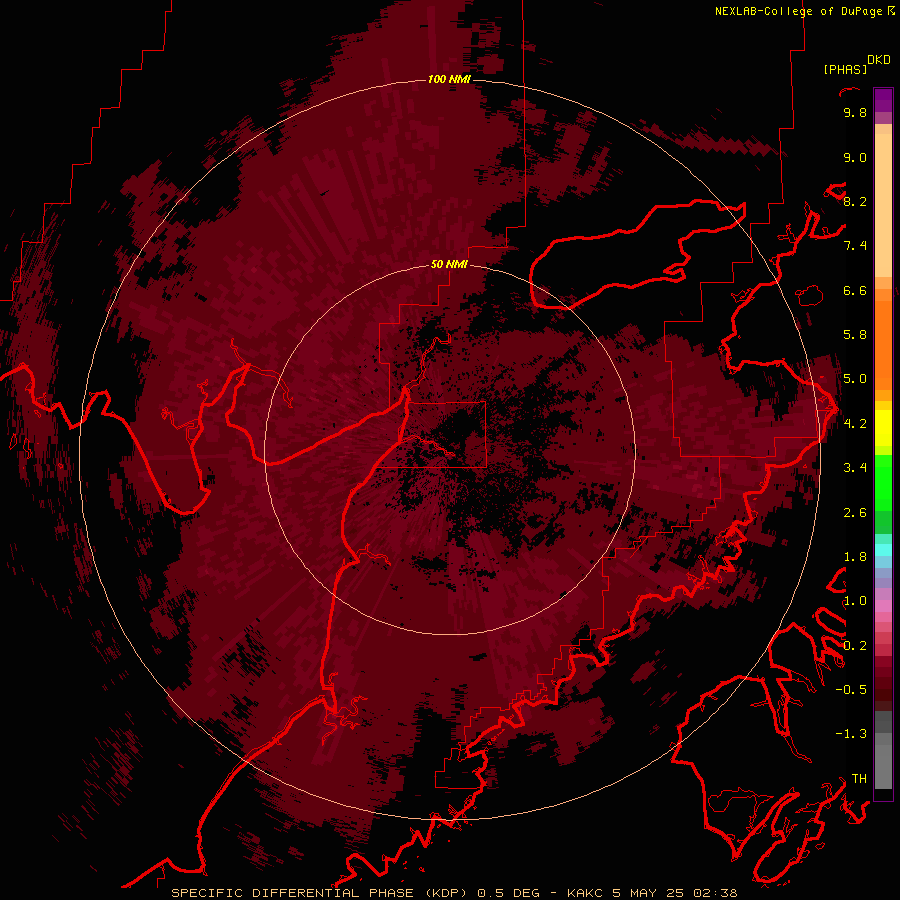Click the TH label on the color scale

click(859, 779)
